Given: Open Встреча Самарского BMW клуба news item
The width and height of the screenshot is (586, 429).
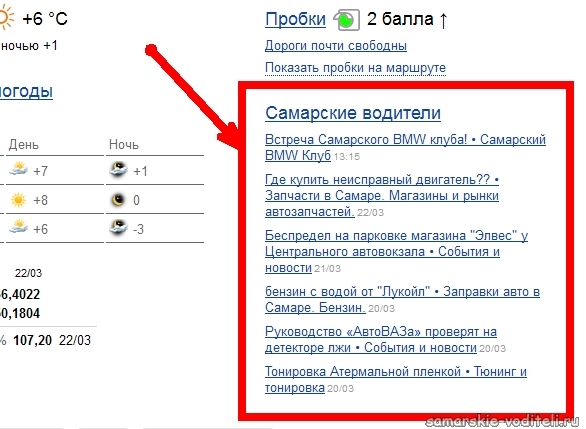Looking at the screenshot, I should [x=405, y=147].
